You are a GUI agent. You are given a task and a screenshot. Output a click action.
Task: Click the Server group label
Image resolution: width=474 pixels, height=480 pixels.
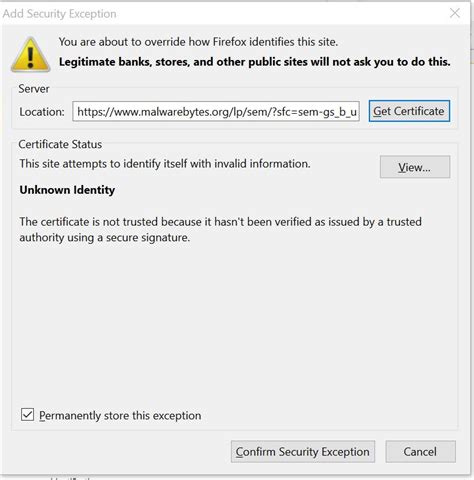34,89
